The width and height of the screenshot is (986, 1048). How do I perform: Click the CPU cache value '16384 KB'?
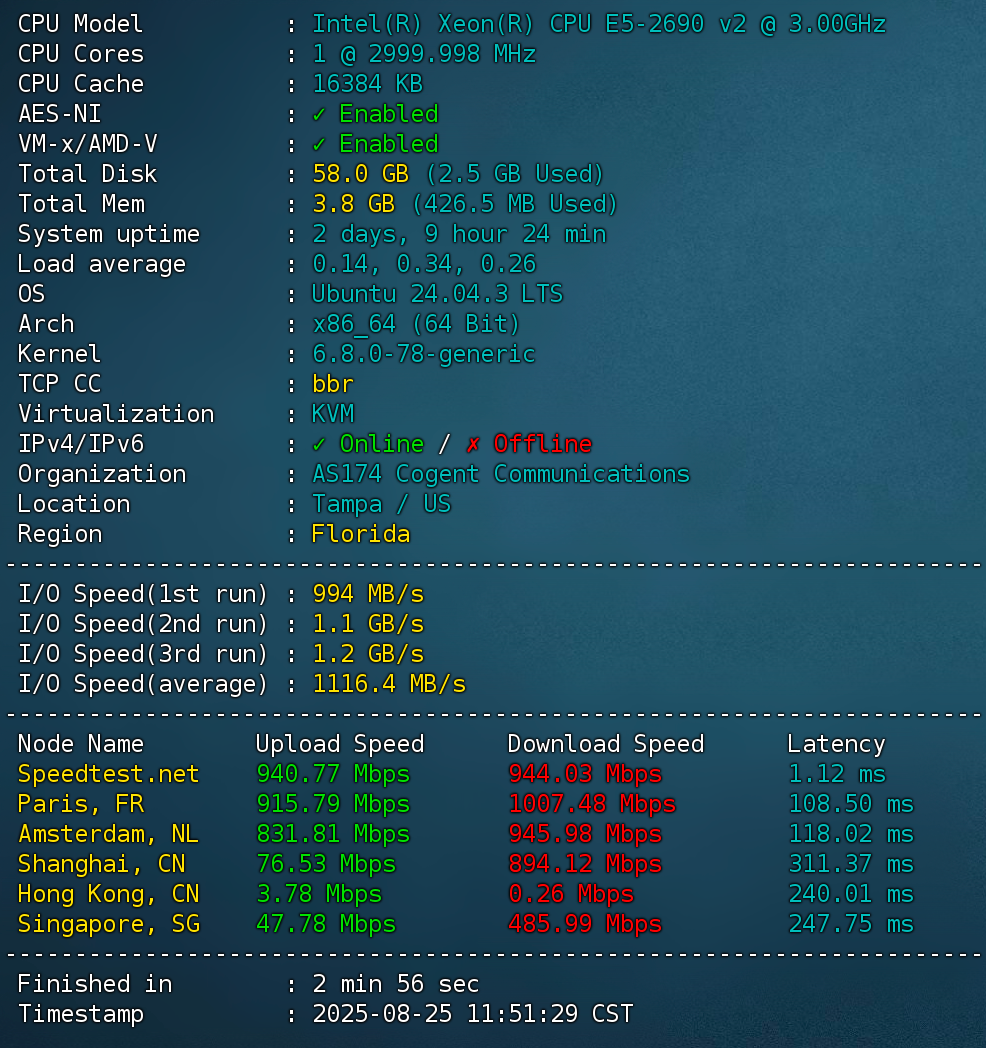click(x=368, y=84)
